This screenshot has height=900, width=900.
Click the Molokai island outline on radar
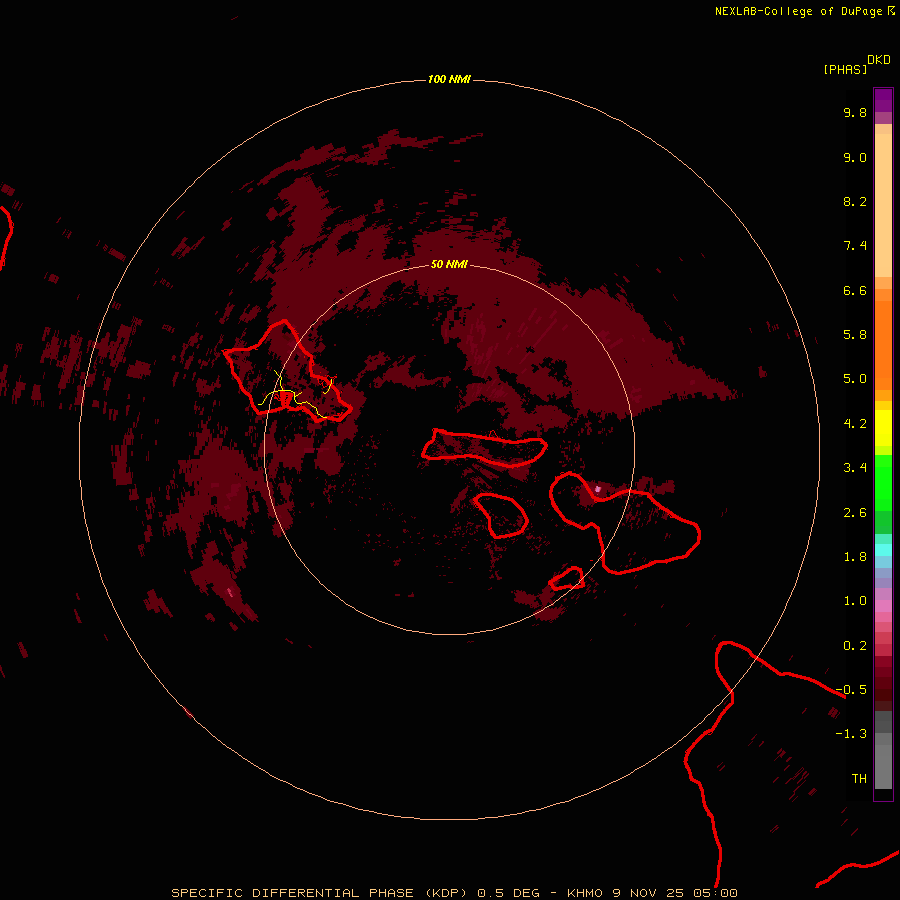pos(484,448)
